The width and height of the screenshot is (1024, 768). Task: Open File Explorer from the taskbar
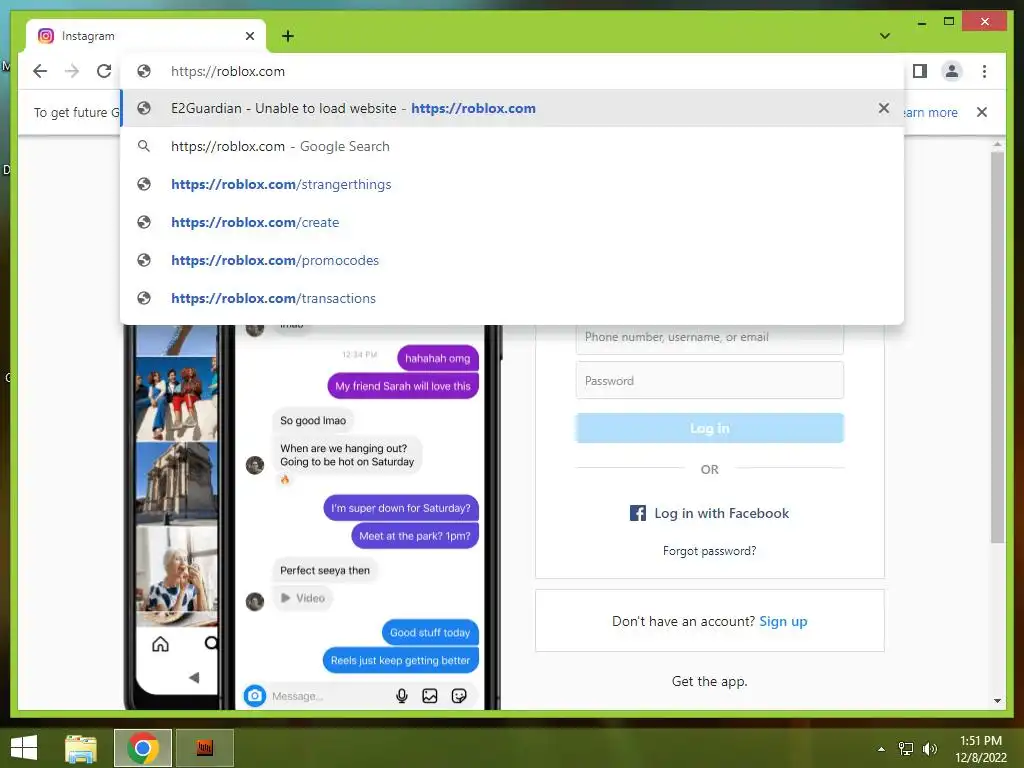pos(81,748)
